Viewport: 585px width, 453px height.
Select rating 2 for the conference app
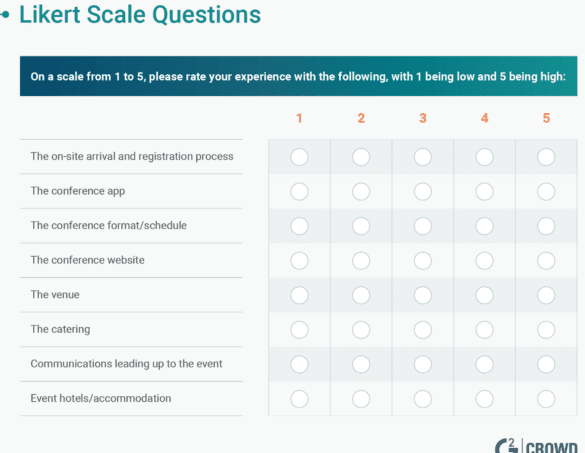pyautogui.click(x=361, y=191)
